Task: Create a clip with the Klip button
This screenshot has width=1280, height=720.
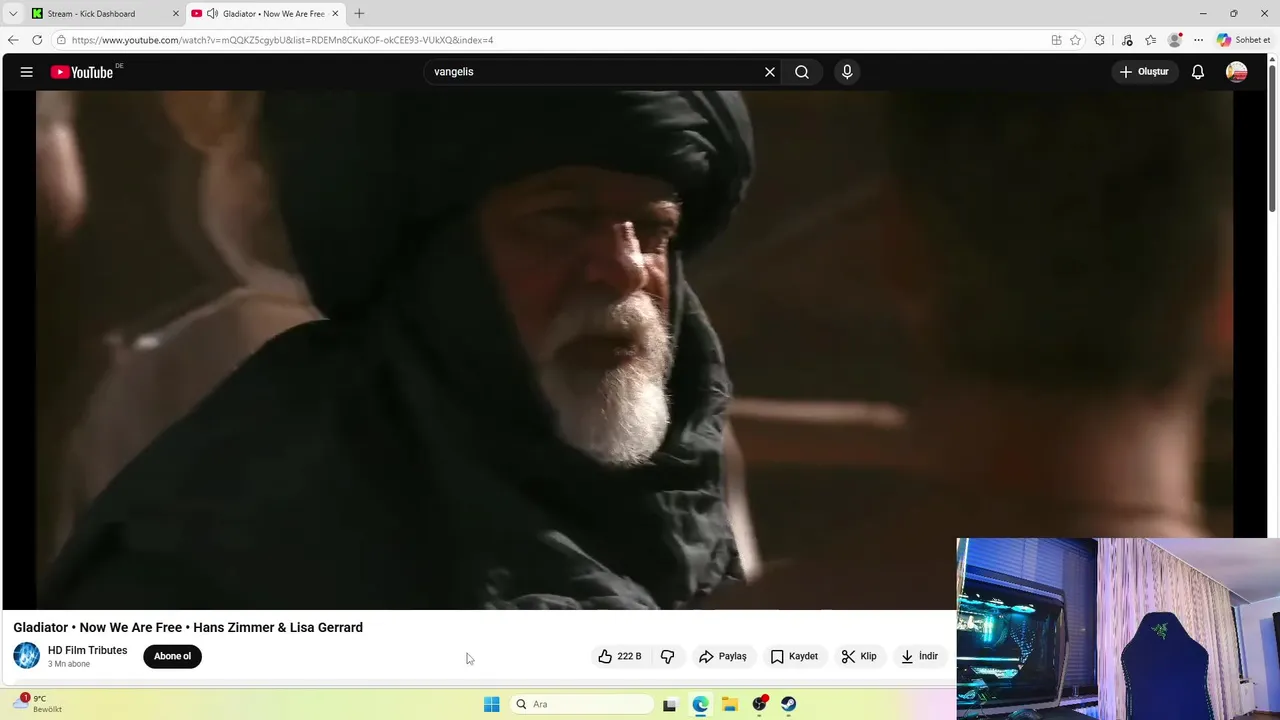Action: click(x=859, y=656)
